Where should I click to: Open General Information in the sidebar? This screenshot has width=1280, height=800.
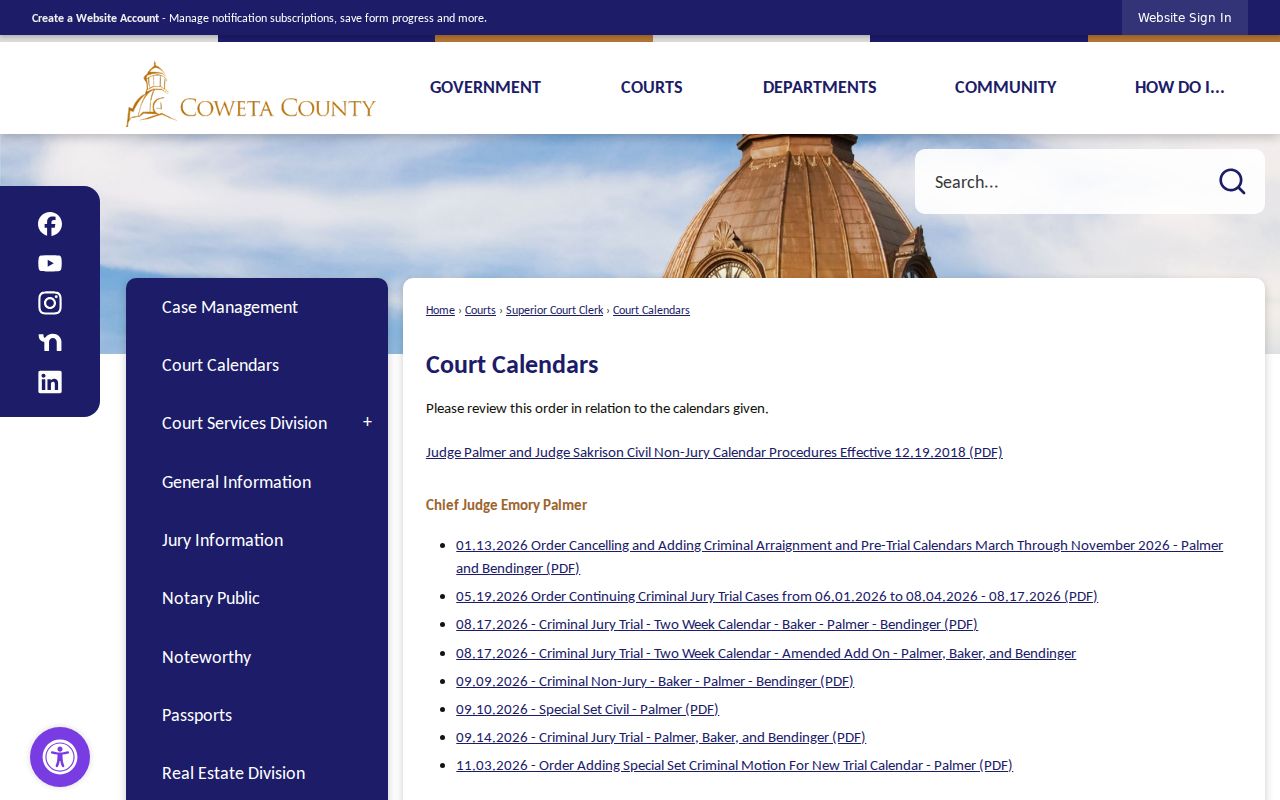coord(236,482)
